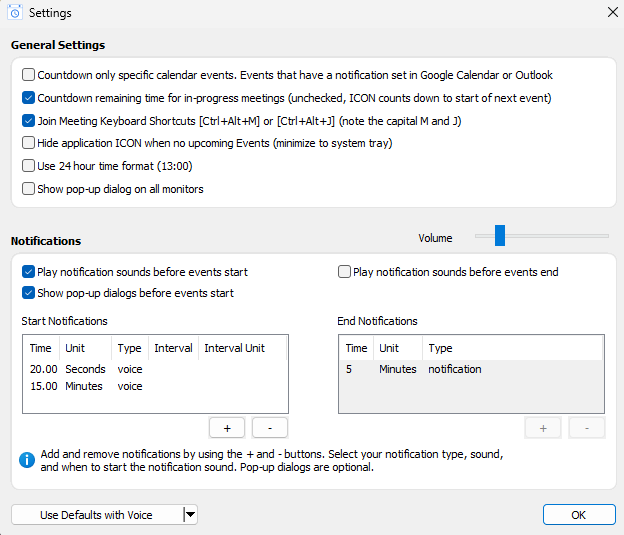Click the Interval Unit column header
Viewport: 624px width, 535px height.
click(242, 348)
